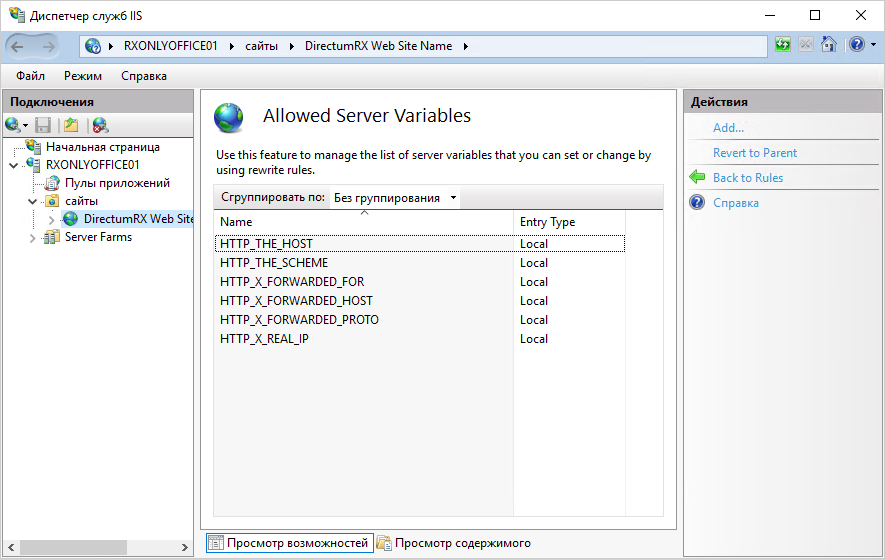The height and width of the screenshot is (559, 885).
Task: Click the refresh page icon in address bar
Action: (783, 45)
